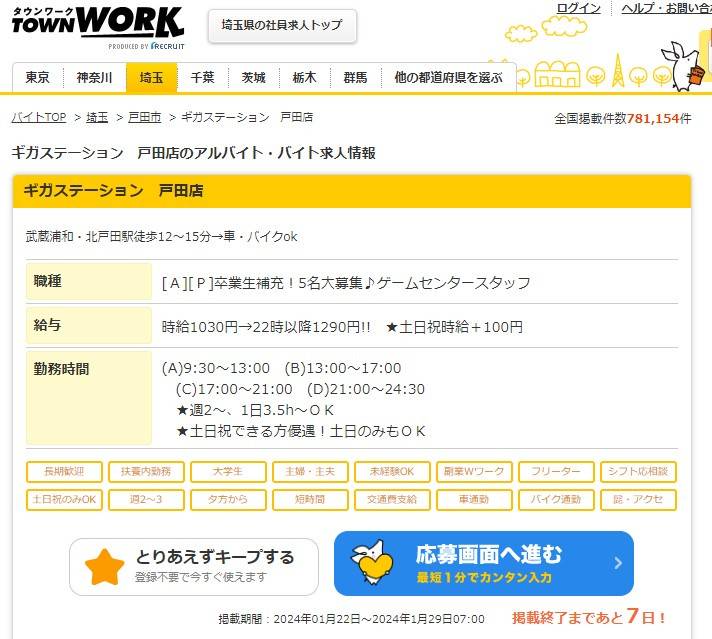Click the バイク通勤 tag

(x=556, y=499)
